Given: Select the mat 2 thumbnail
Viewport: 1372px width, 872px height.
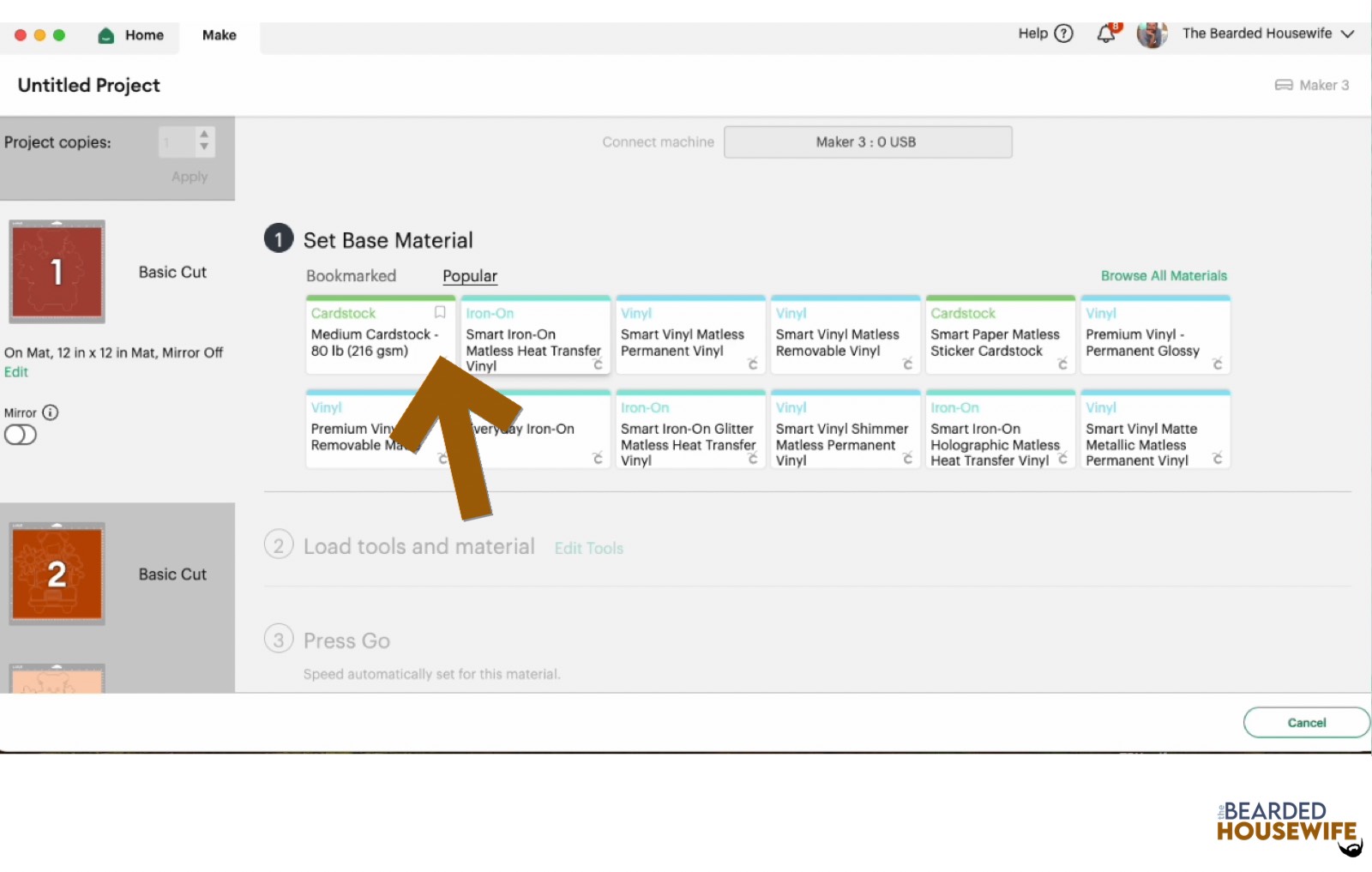Looking at the screenshot, I should [57, 574].
